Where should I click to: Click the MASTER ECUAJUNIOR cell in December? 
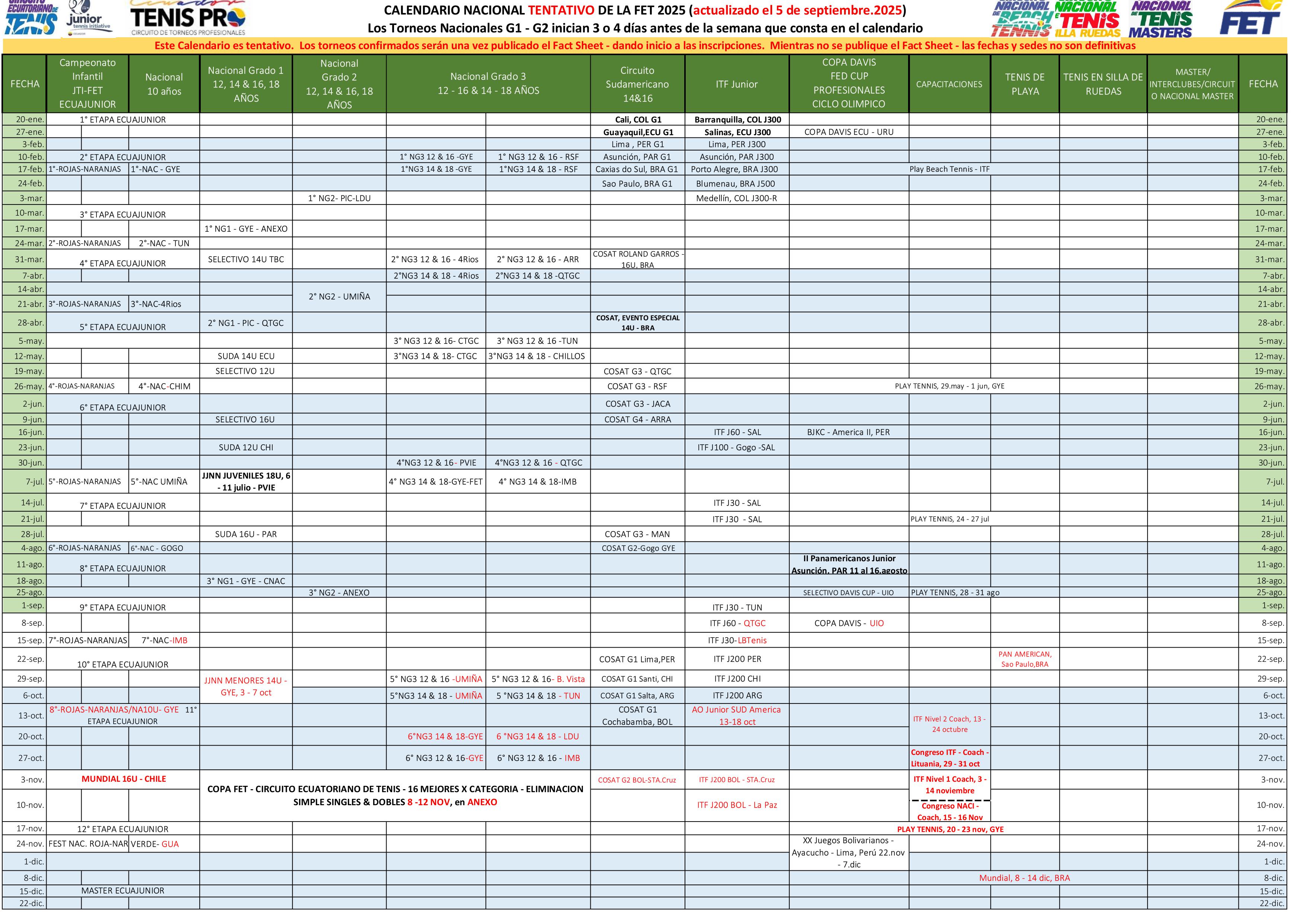(x=123, y=891)
